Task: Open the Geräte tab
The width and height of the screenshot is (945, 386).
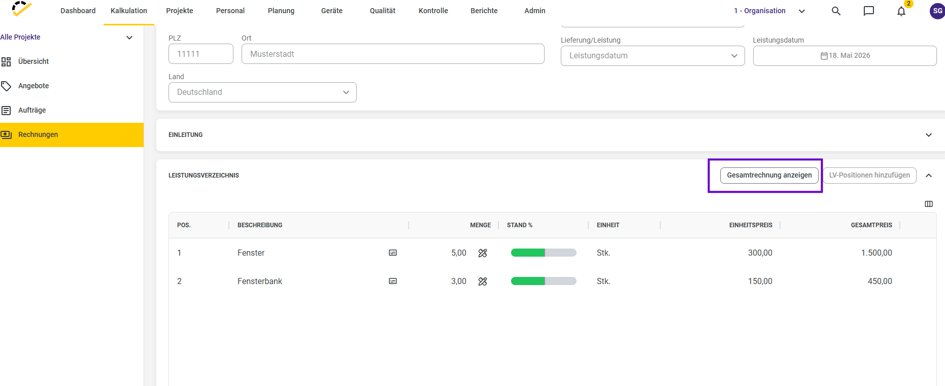Action: pos(331,11)
